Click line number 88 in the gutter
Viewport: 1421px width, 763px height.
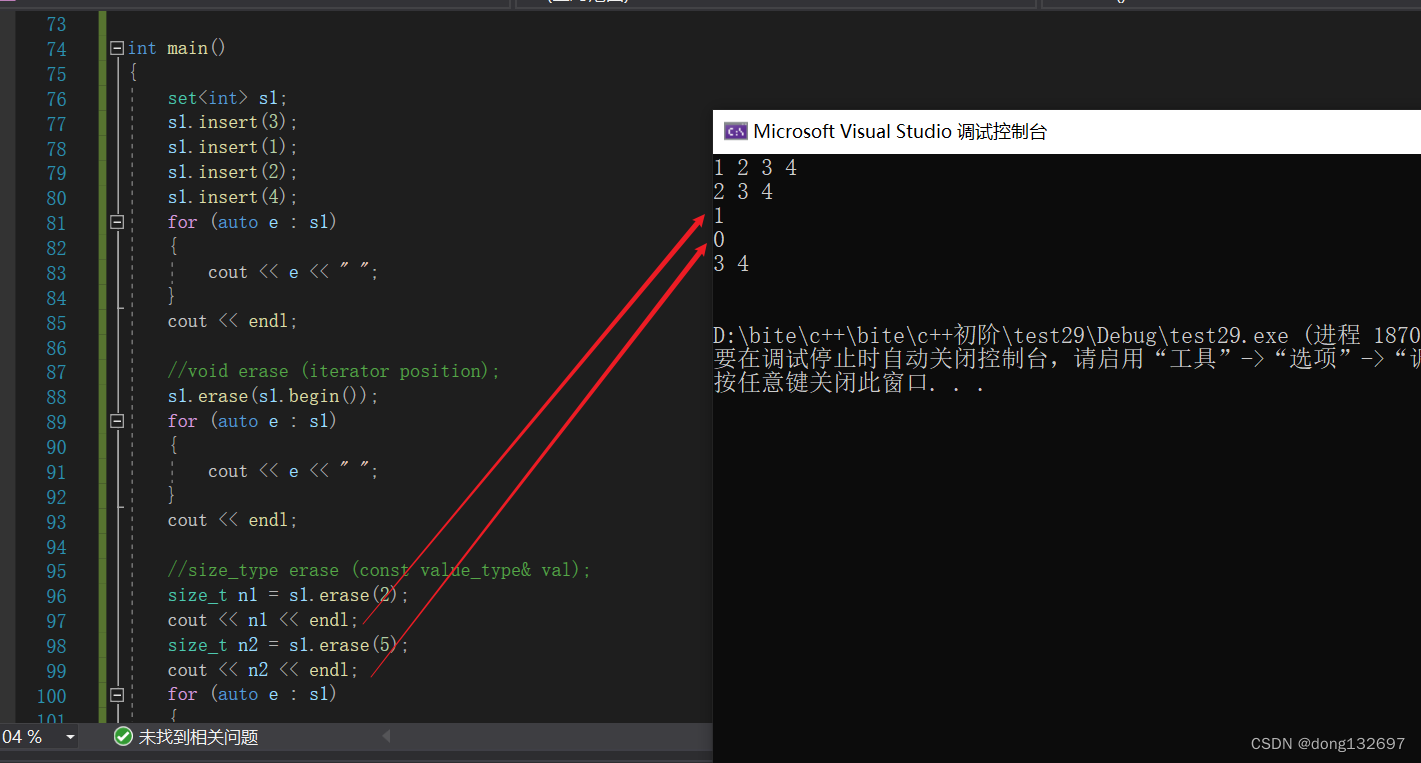point(56,397)
